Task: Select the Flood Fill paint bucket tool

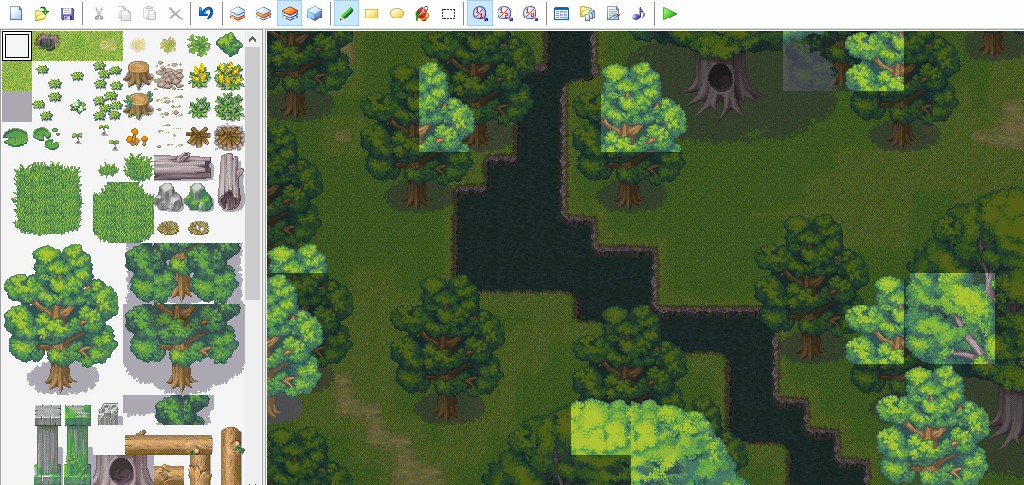Action: pyautogui.click(x=423, y=13)
